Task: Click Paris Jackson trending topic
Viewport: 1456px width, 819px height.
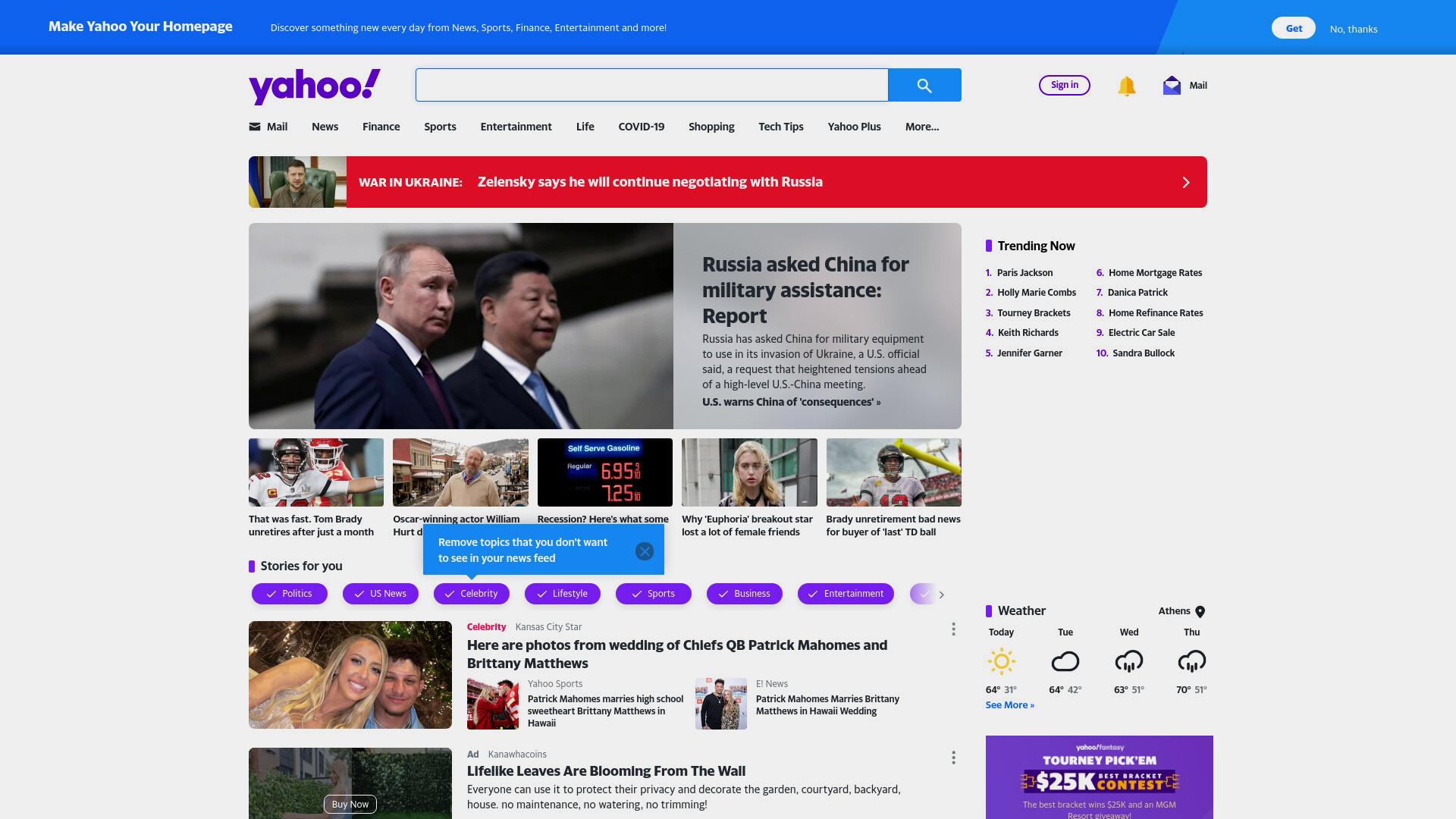Action: [1025, 273]
